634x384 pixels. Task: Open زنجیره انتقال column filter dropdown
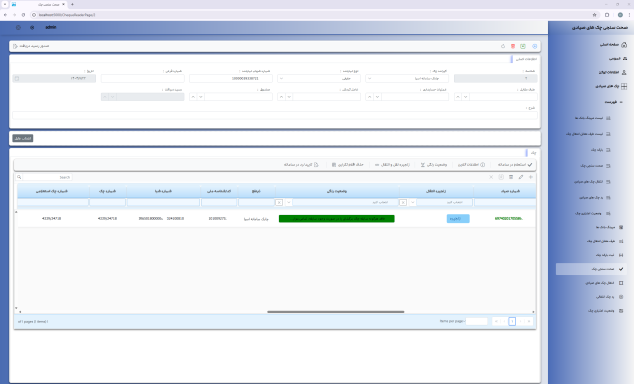pyautogui.click(x=412, y=202)
